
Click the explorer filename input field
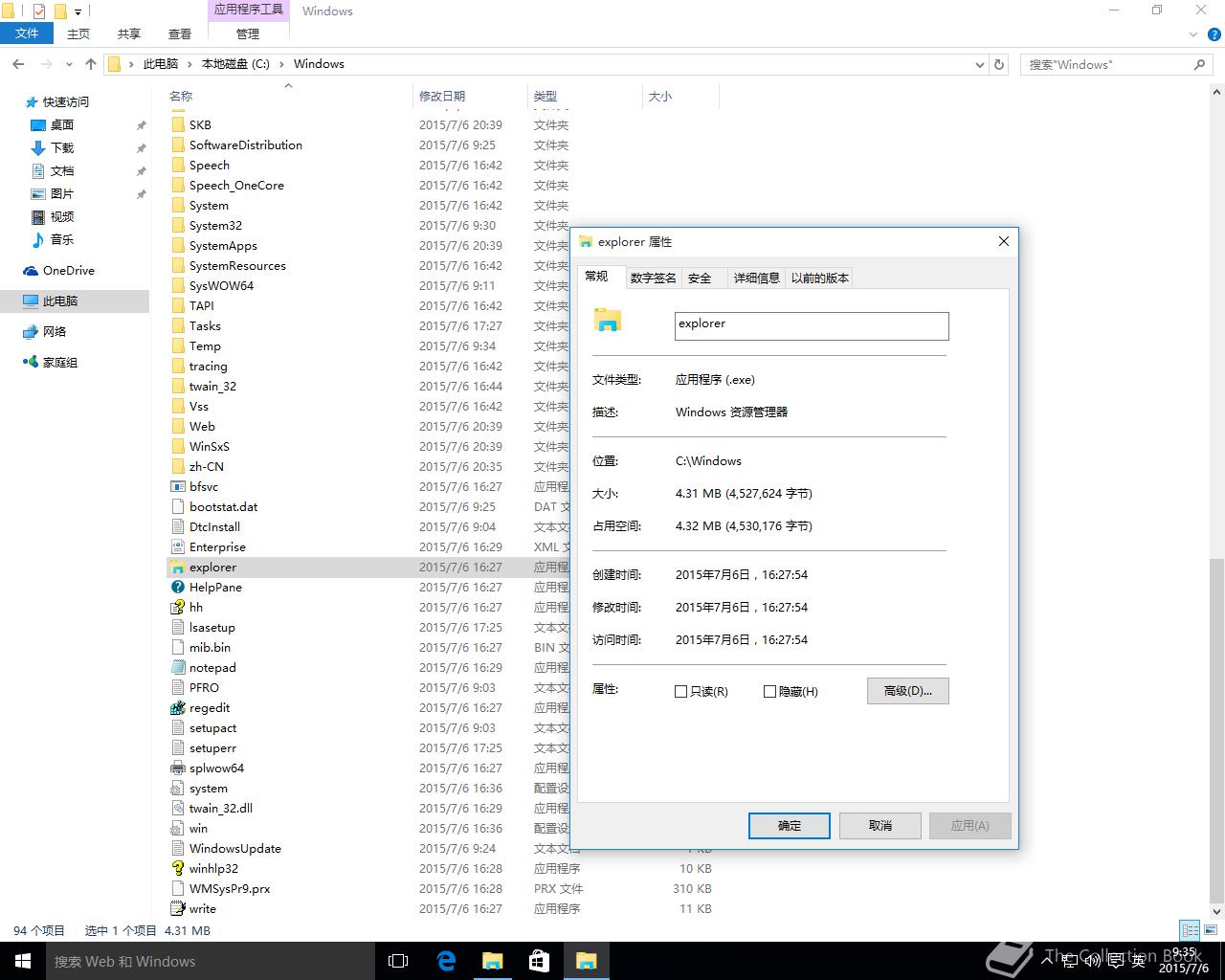click(x=812, y=325)
